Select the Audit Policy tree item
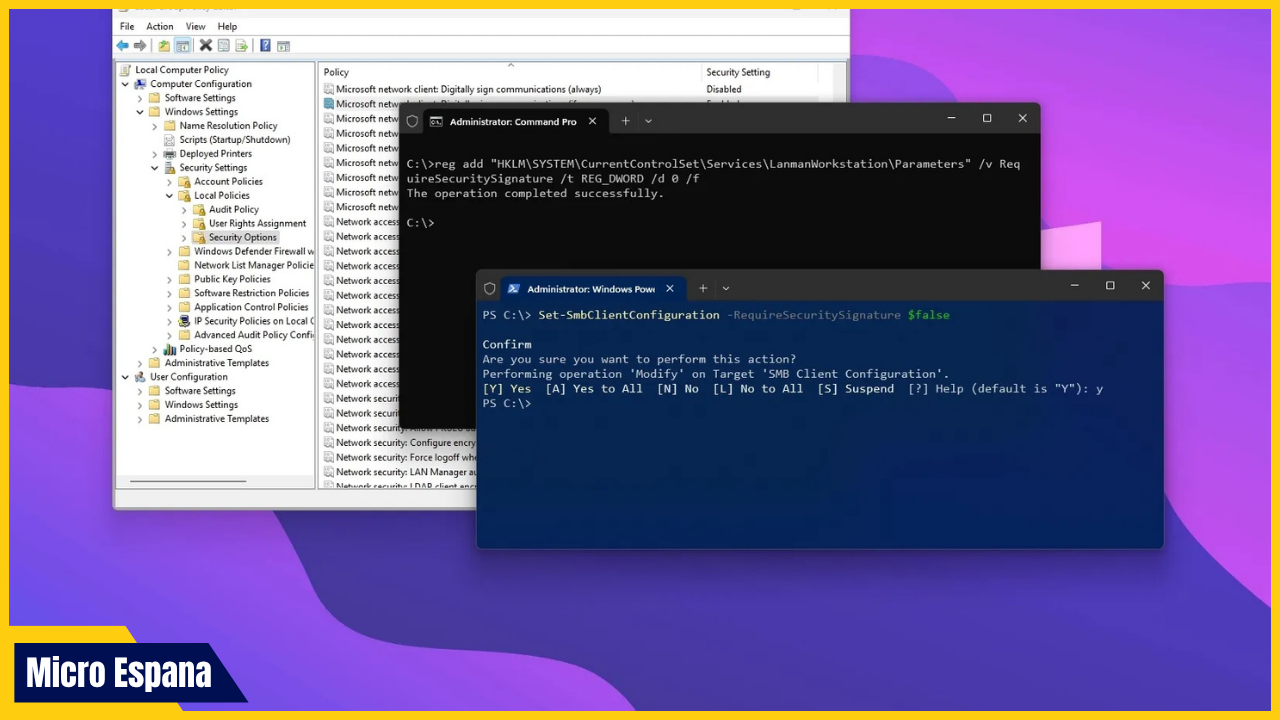1280x720 pixels. point(233,209)
